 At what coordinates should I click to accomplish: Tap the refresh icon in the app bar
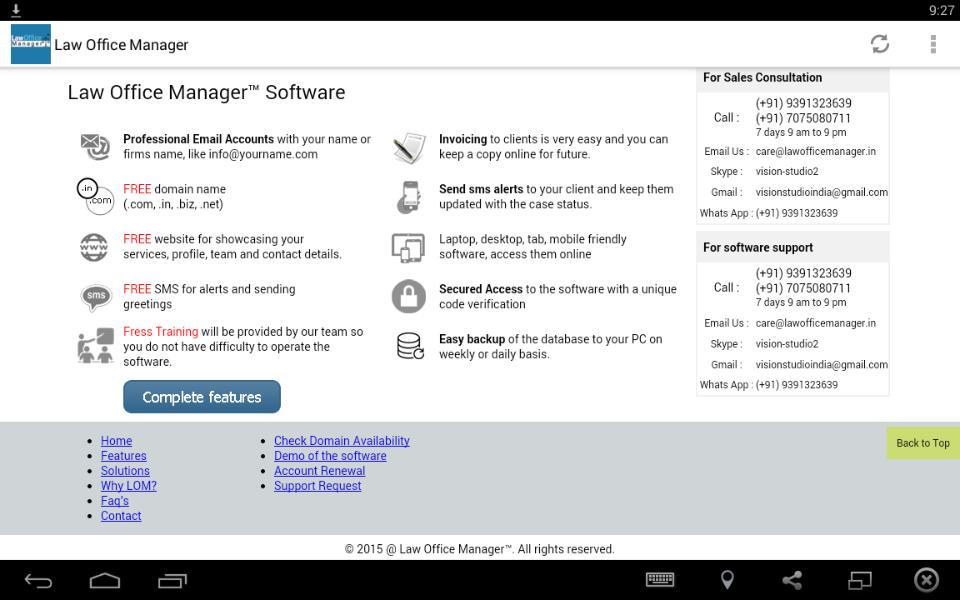click(x=880, y=44)
